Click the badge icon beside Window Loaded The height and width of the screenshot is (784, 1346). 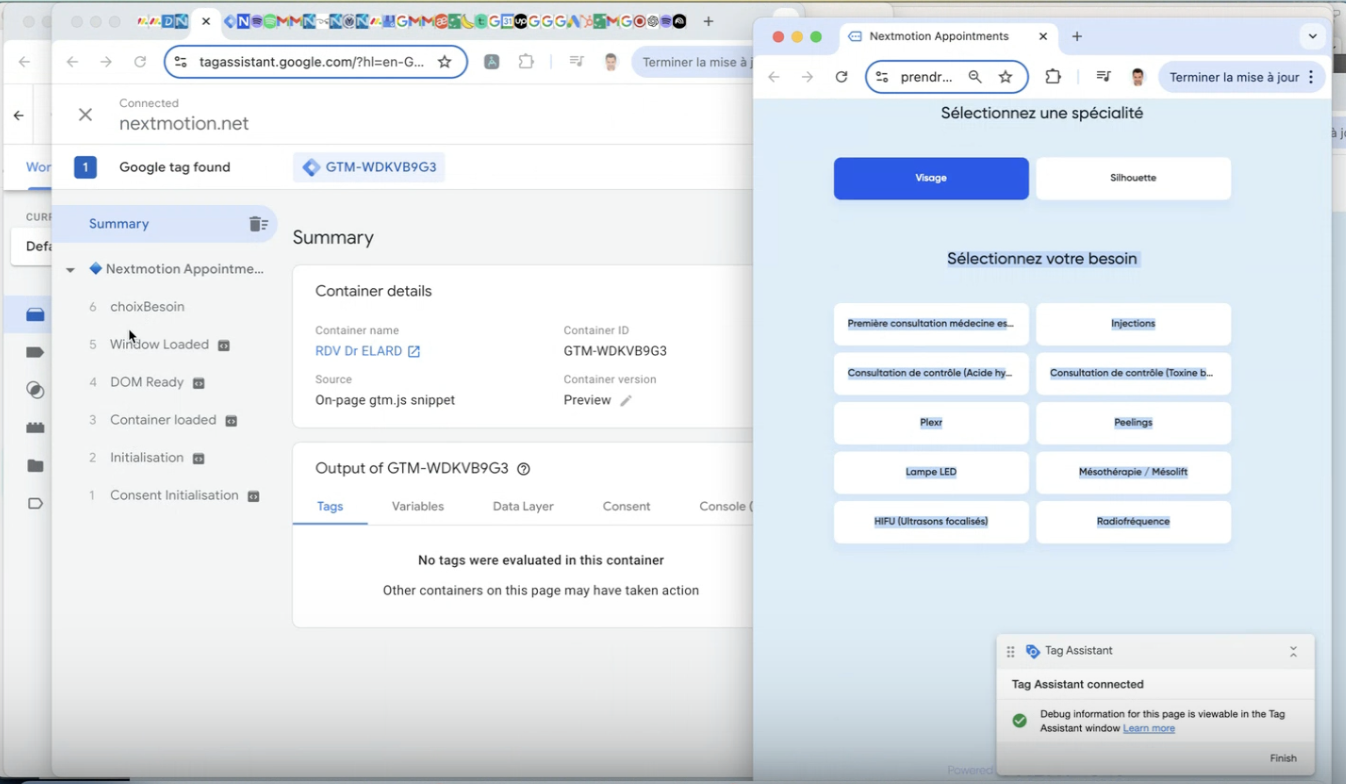[x=224, y=346]
